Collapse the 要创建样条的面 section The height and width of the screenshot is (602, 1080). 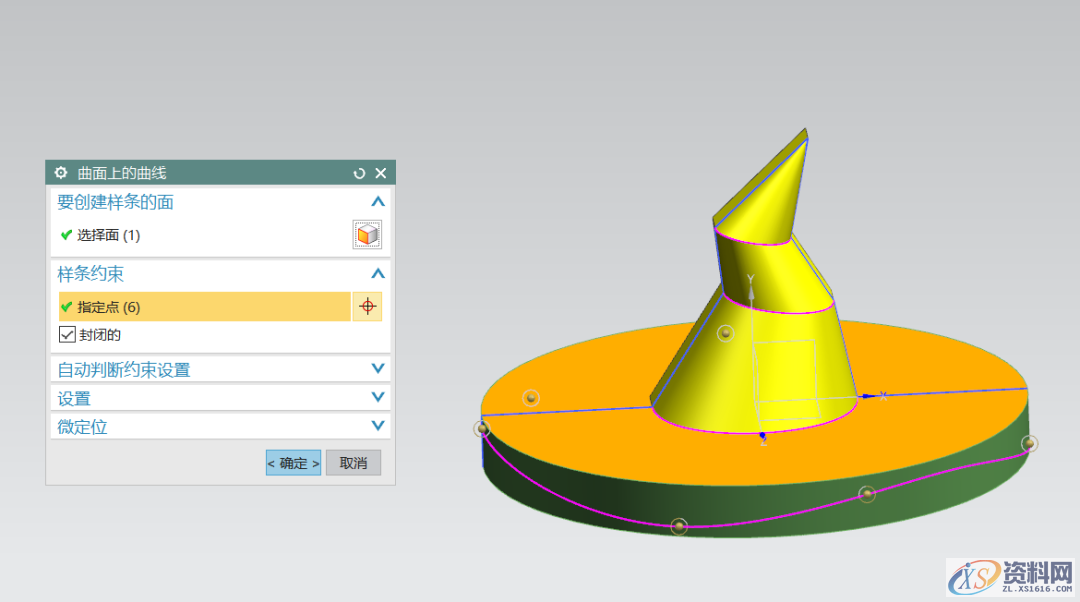pos(377,202)
